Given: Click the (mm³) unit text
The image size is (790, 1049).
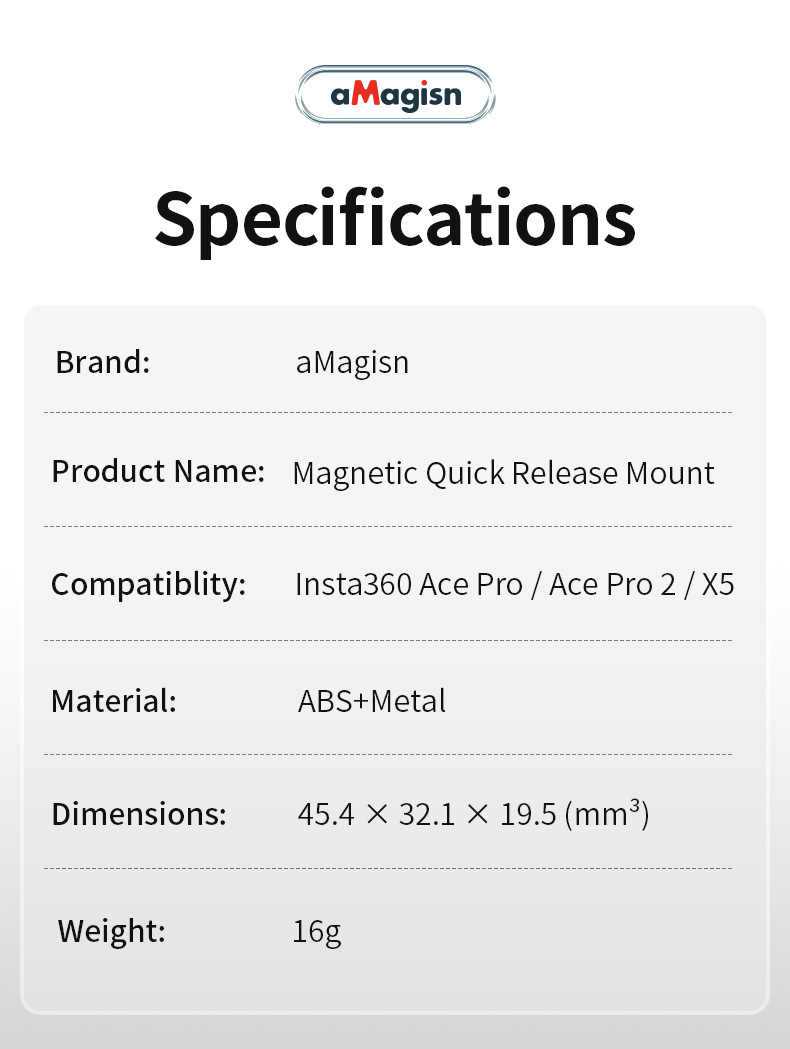Looking at the screenshot, I should coord(607,815).
